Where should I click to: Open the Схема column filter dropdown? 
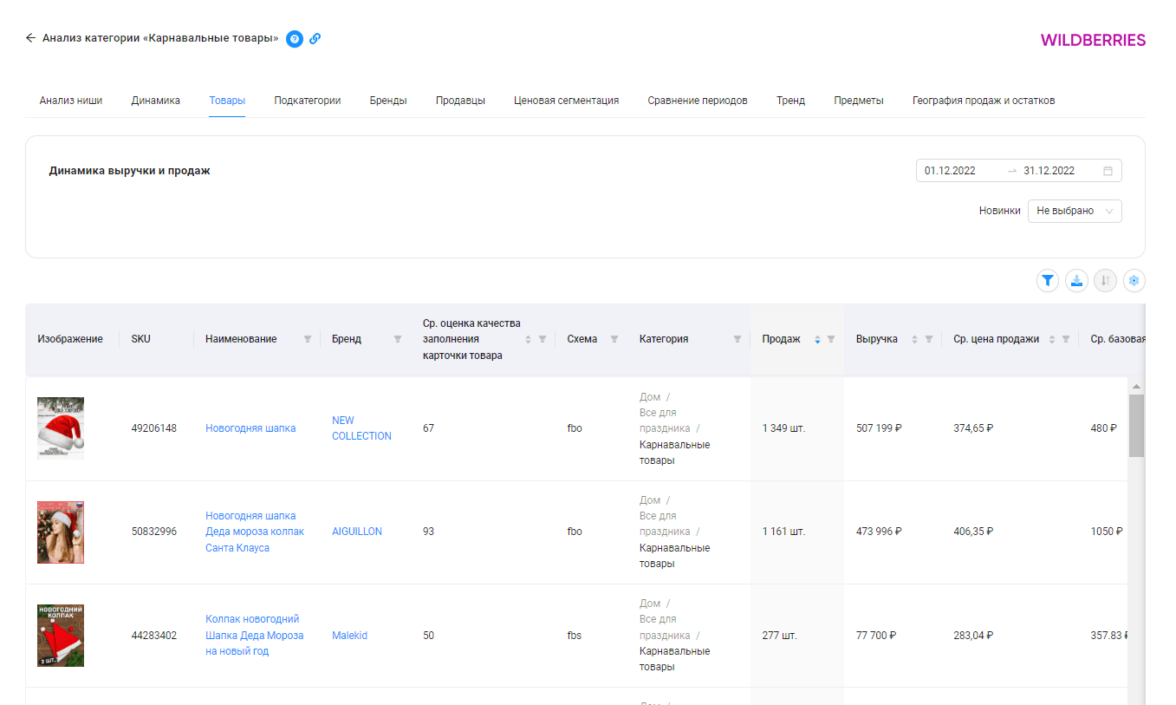click(x=614, y=339)
